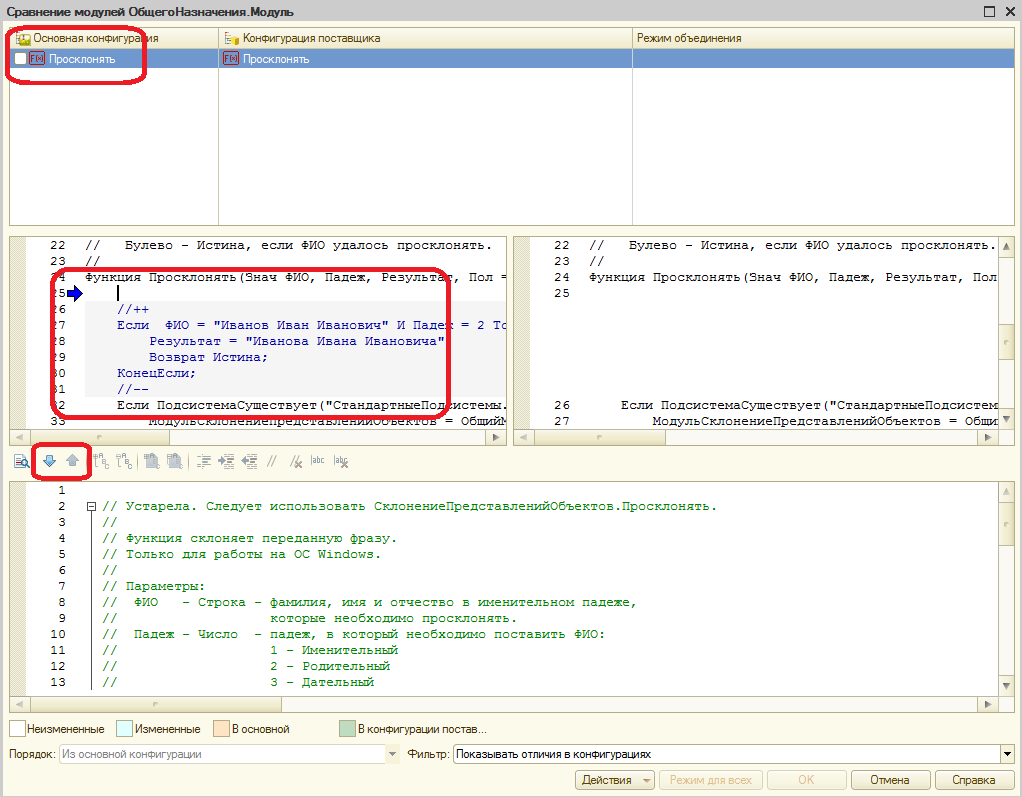Click the main configuration header icon
The image size is (1022, 797).
[x=23, y=38]
